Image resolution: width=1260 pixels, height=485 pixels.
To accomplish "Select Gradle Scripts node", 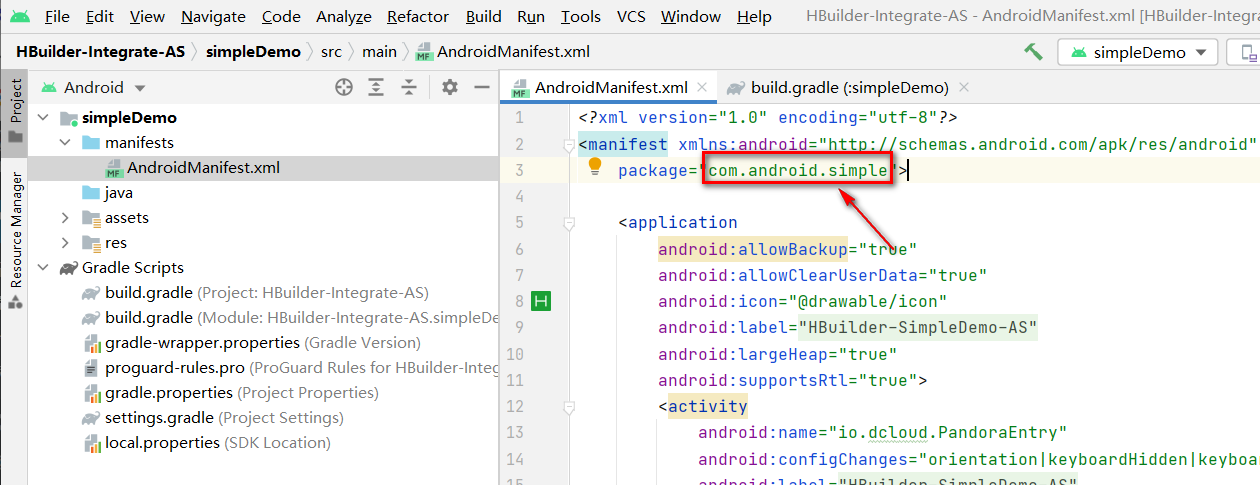I will point(132,268).
